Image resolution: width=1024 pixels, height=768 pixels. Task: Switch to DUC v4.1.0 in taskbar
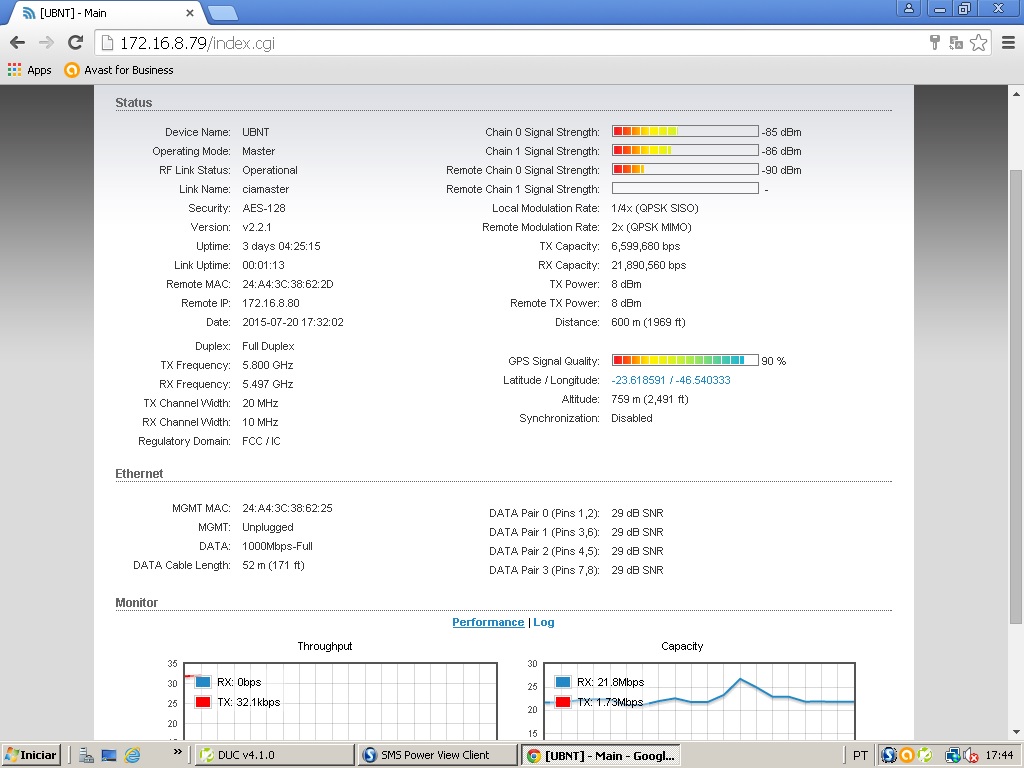[274, 755]
